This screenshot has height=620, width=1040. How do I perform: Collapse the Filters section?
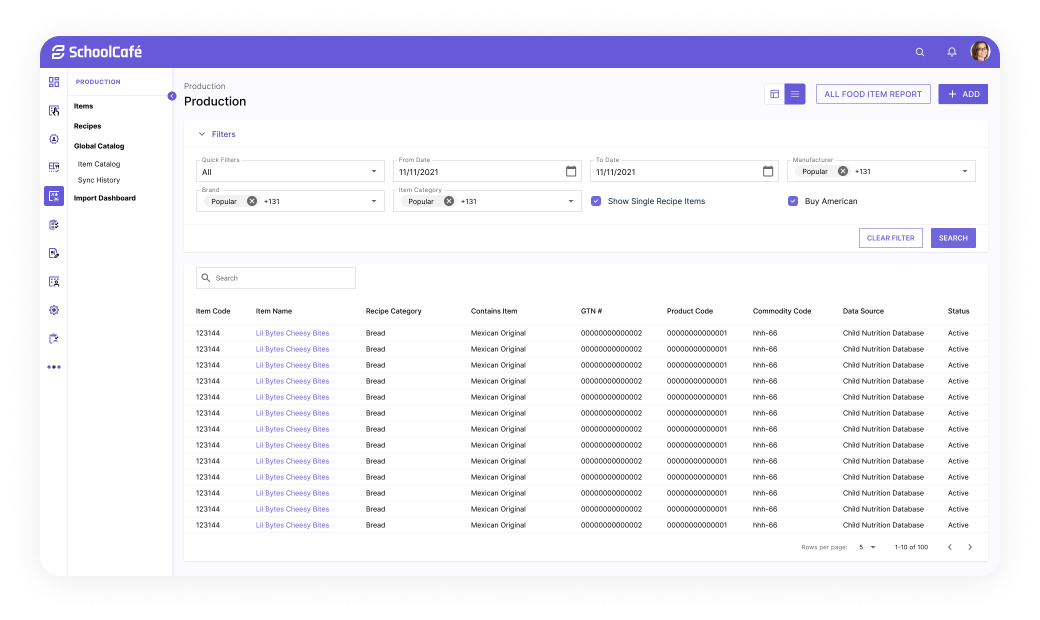click(x=202, y=134)
